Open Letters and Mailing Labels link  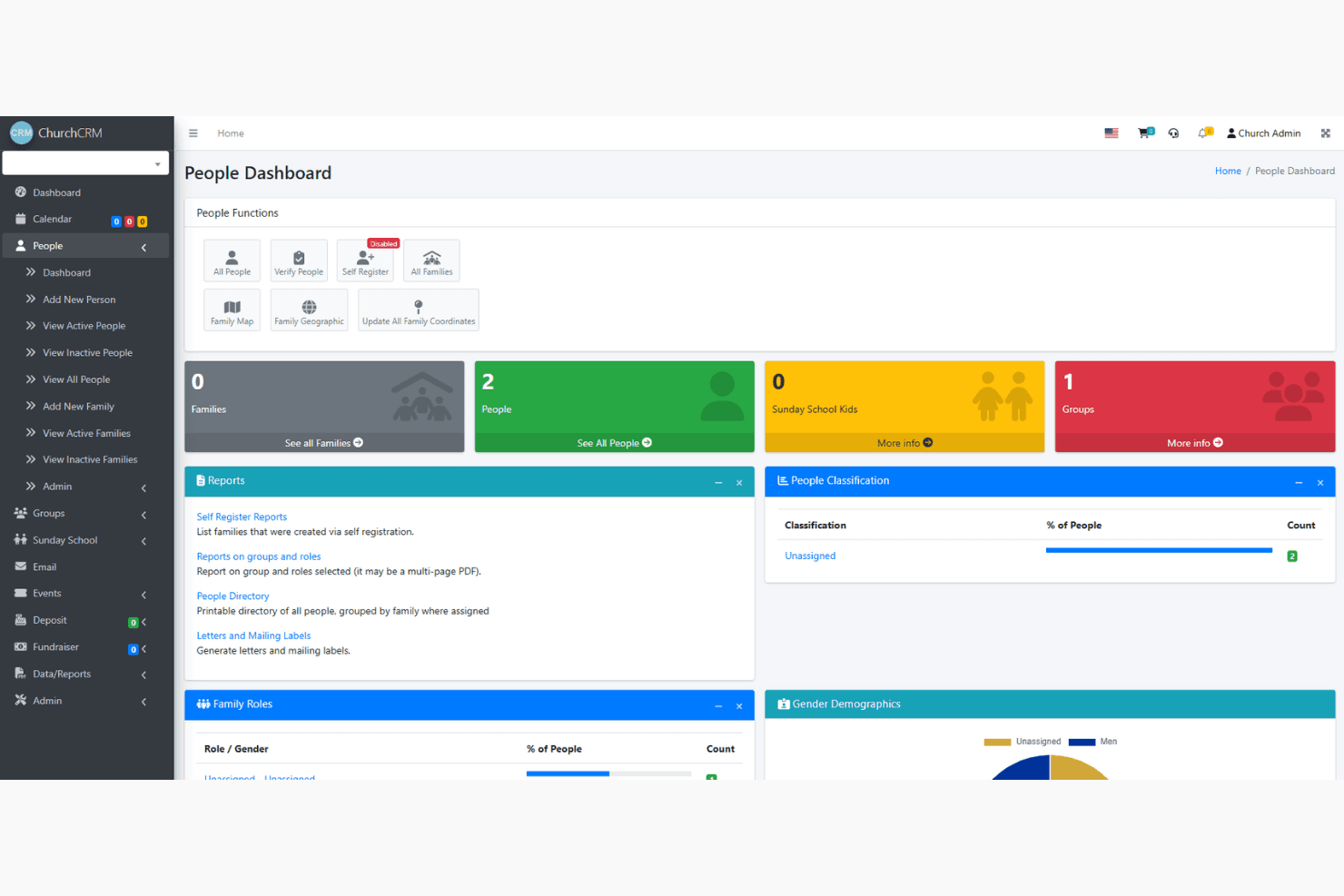coord(253,636)
